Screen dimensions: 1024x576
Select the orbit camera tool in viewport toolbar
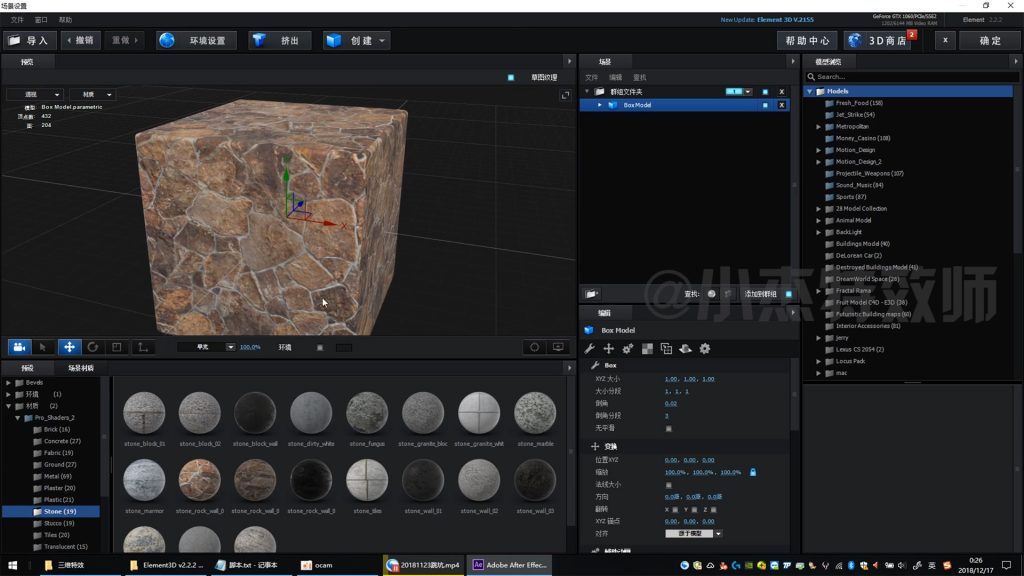[19, 347]
